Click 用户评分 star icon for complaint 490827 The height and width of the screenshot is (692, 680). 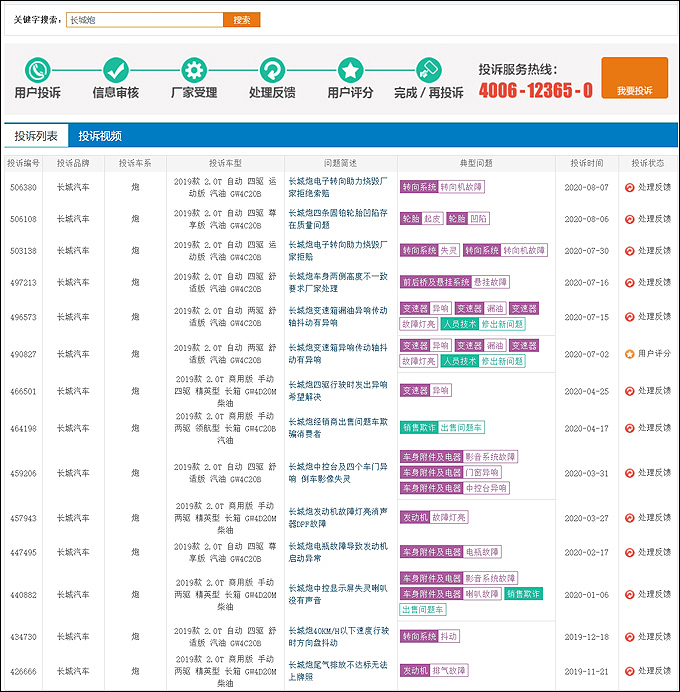[x=630, y=354]
